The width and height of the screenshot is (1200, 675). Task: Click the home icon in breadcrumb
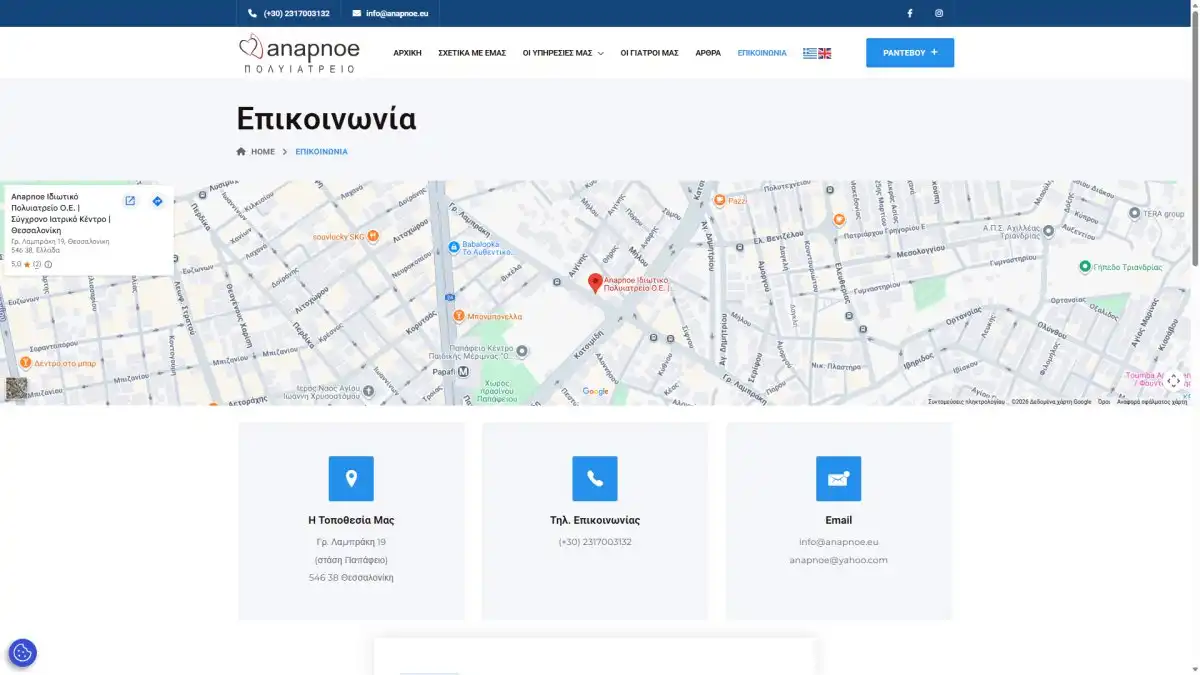[x=241, y=152]
